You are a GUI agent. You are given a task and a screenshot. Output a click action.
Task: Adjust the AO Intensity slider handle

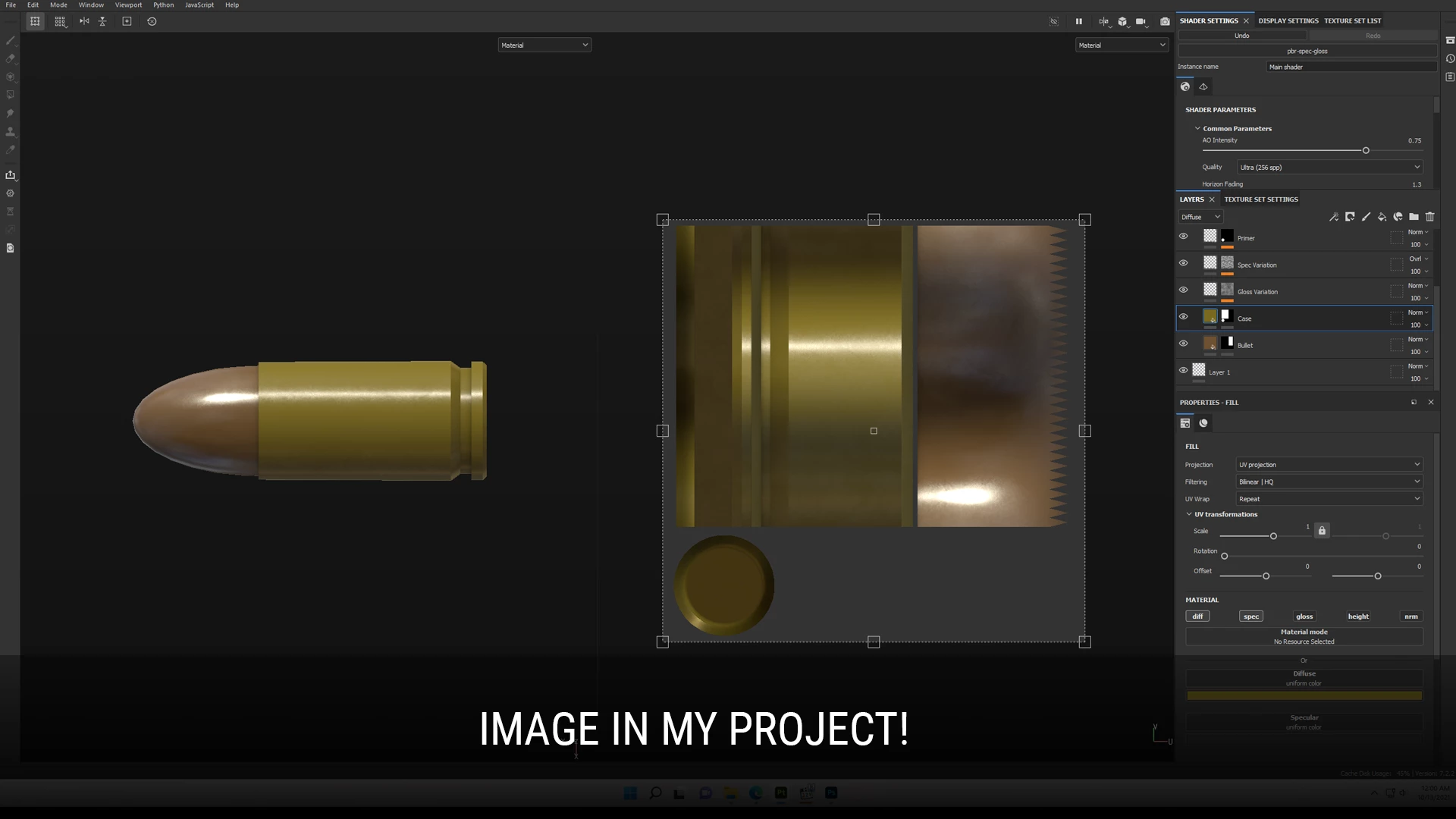(x=1366, y=151)
